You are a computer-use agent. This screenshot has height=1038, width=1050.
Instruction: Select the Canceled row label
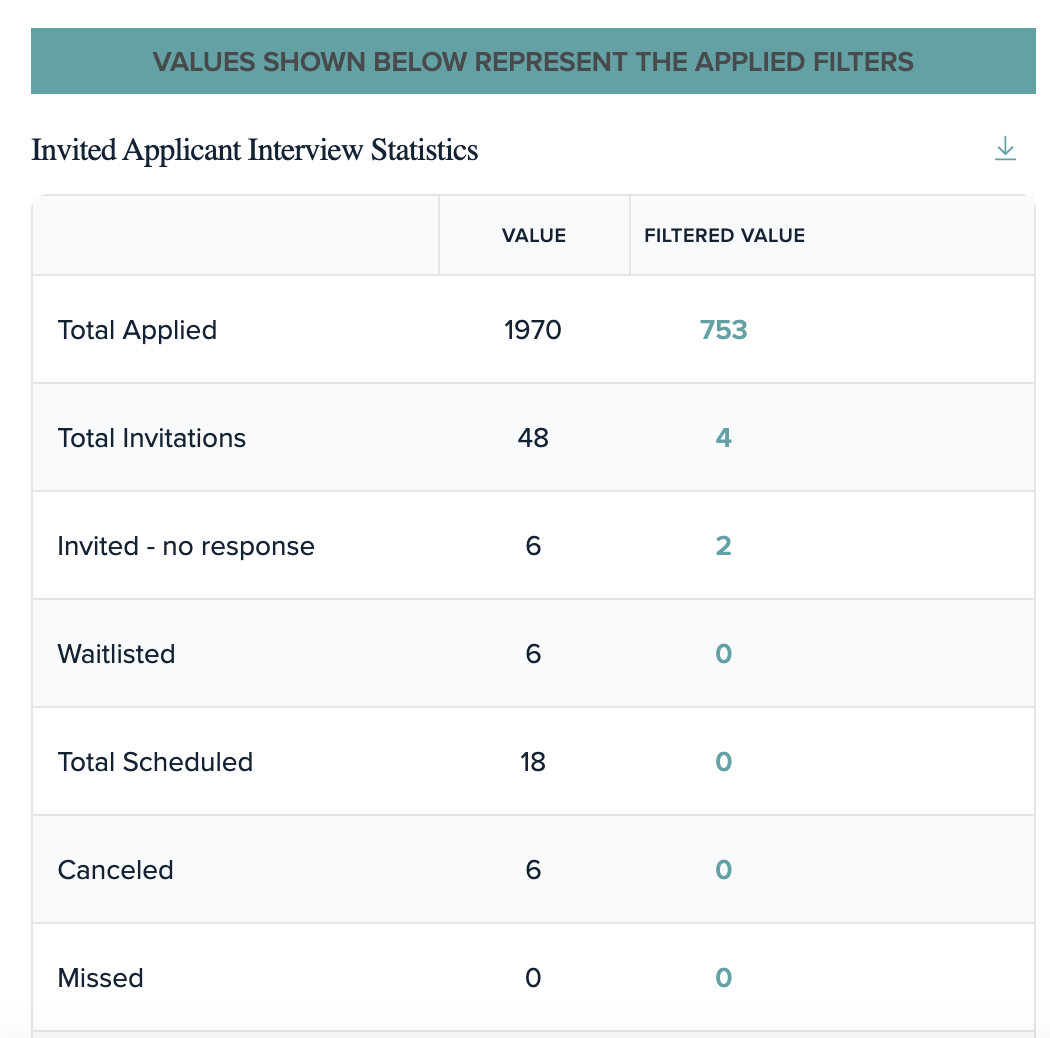(x=116, y=870)
